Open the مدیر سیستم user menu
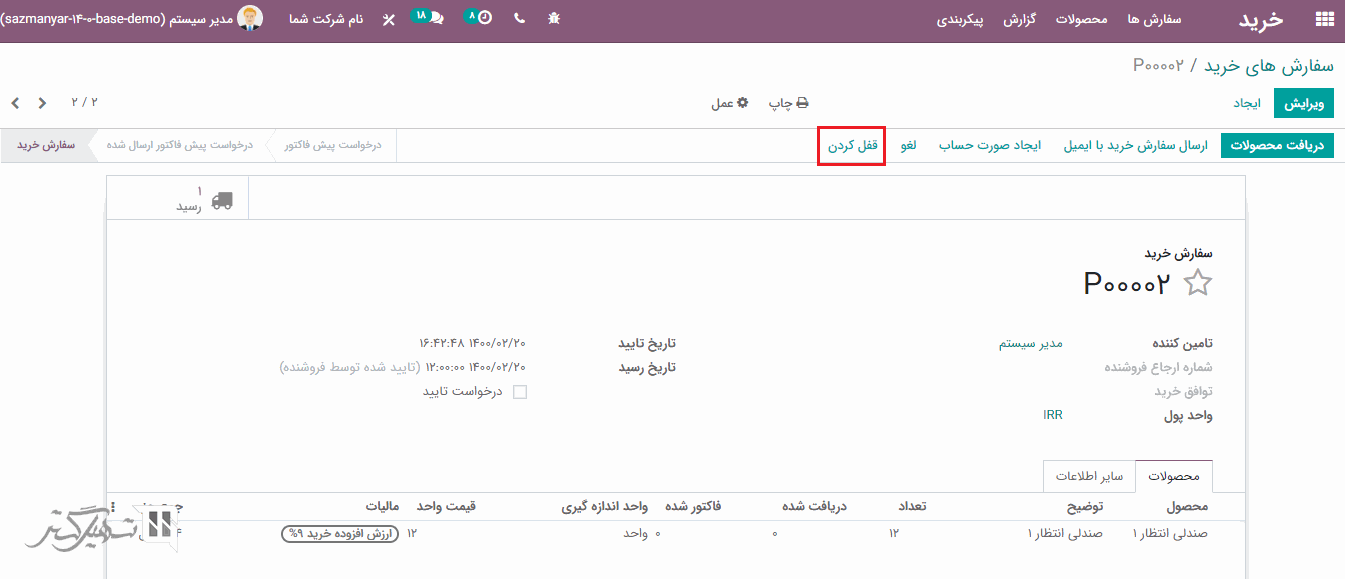This screenshot has width=1345, height=579. click(132, 19)
